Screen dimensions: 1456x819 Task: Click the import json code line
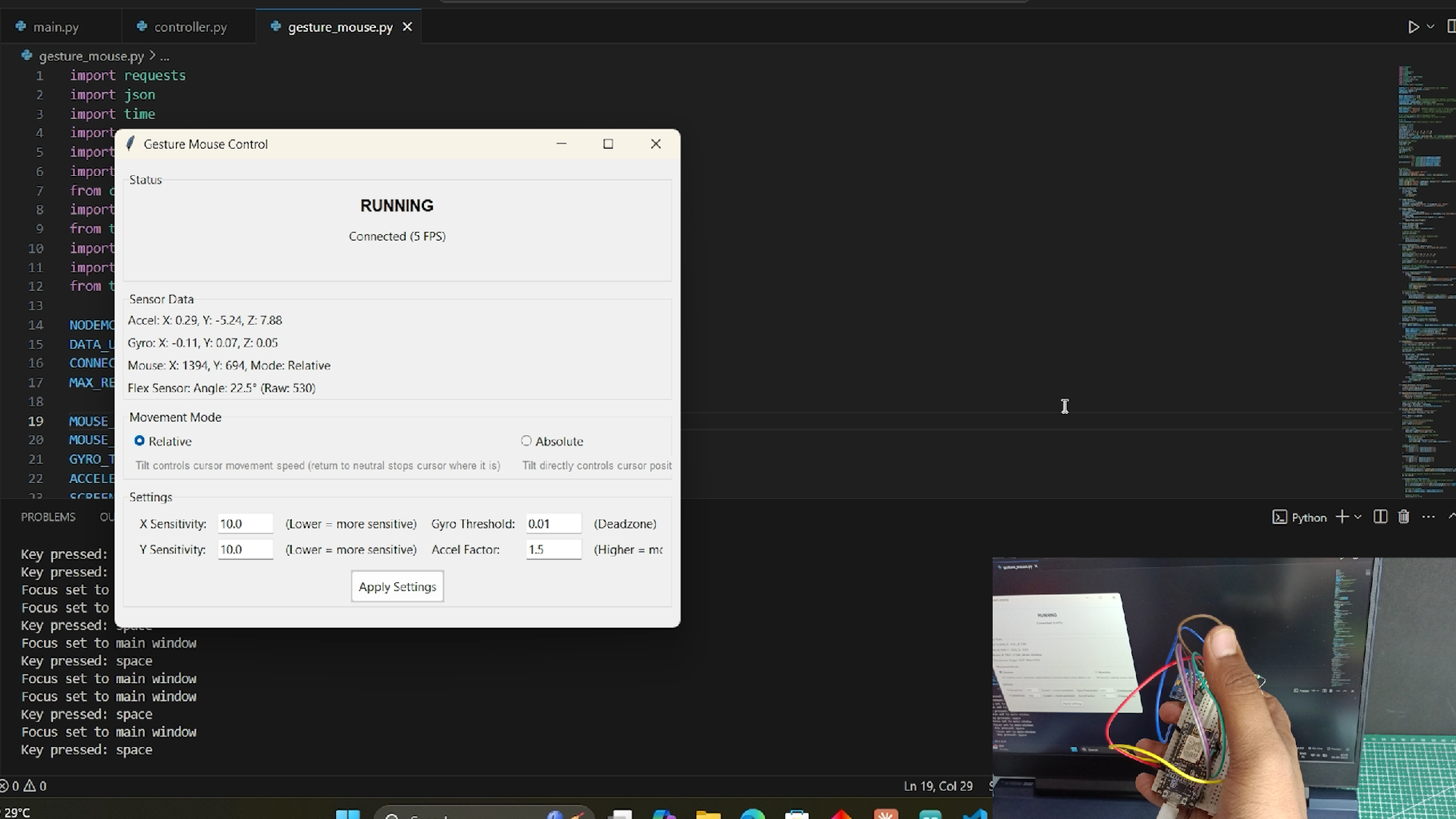(x=112, y=94)
